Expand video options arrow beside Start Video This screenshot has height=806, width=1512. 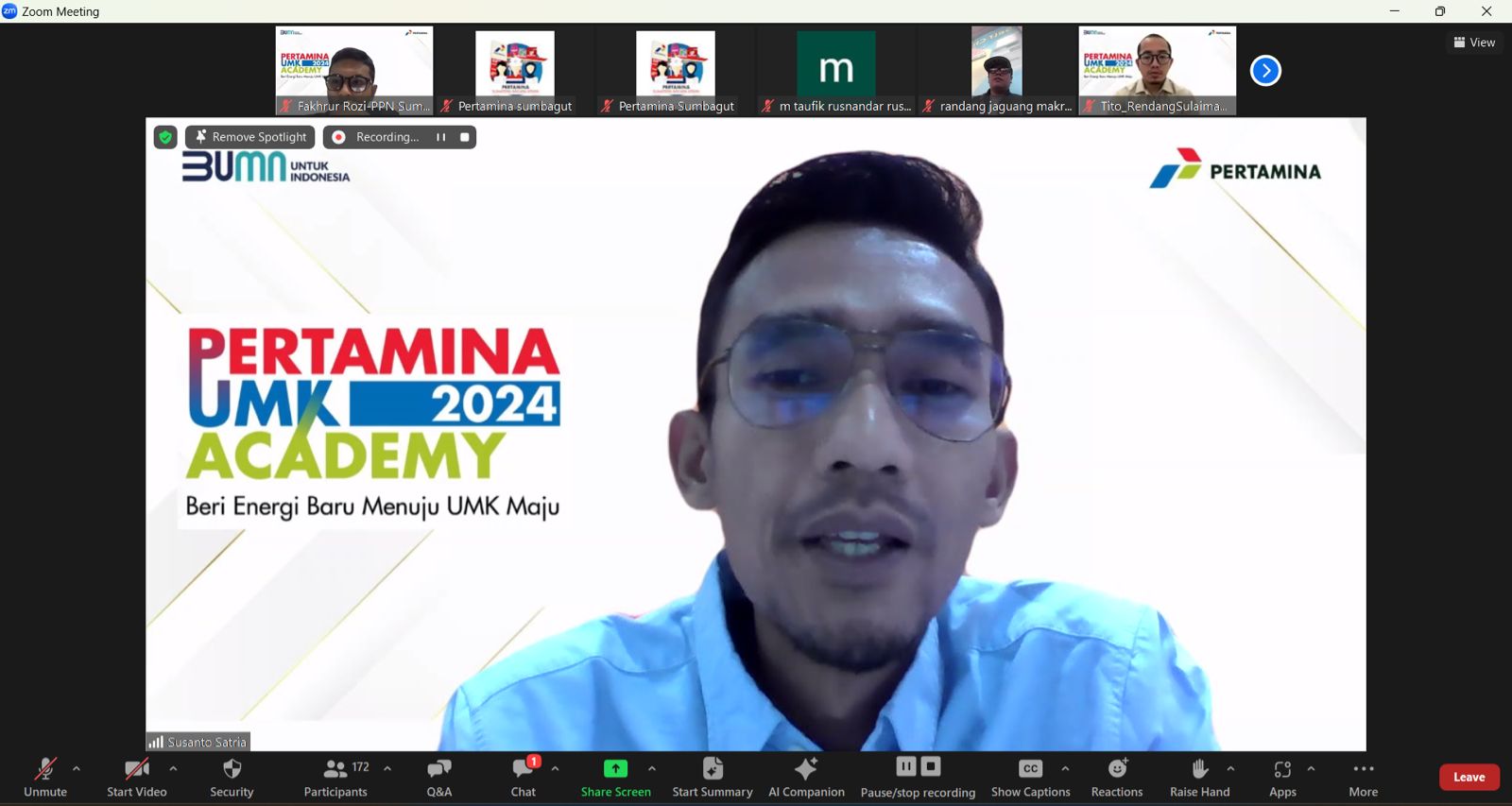(x=173, y=768)
